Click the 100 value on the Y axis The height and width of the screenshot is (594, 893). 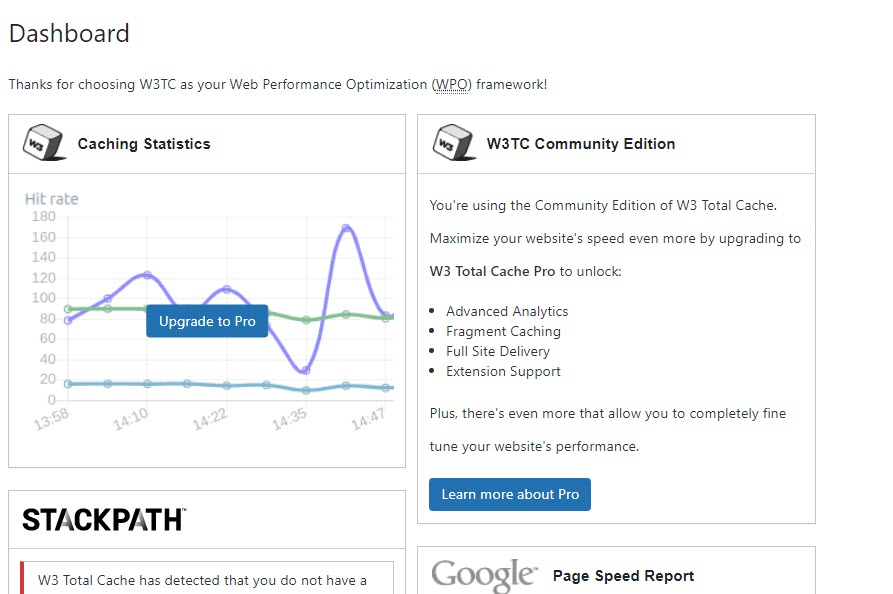coord(43,298)
